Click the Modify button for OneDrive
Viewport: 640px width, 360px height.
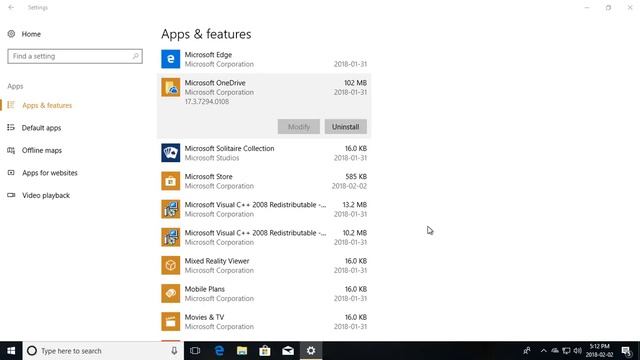point(299,127)
